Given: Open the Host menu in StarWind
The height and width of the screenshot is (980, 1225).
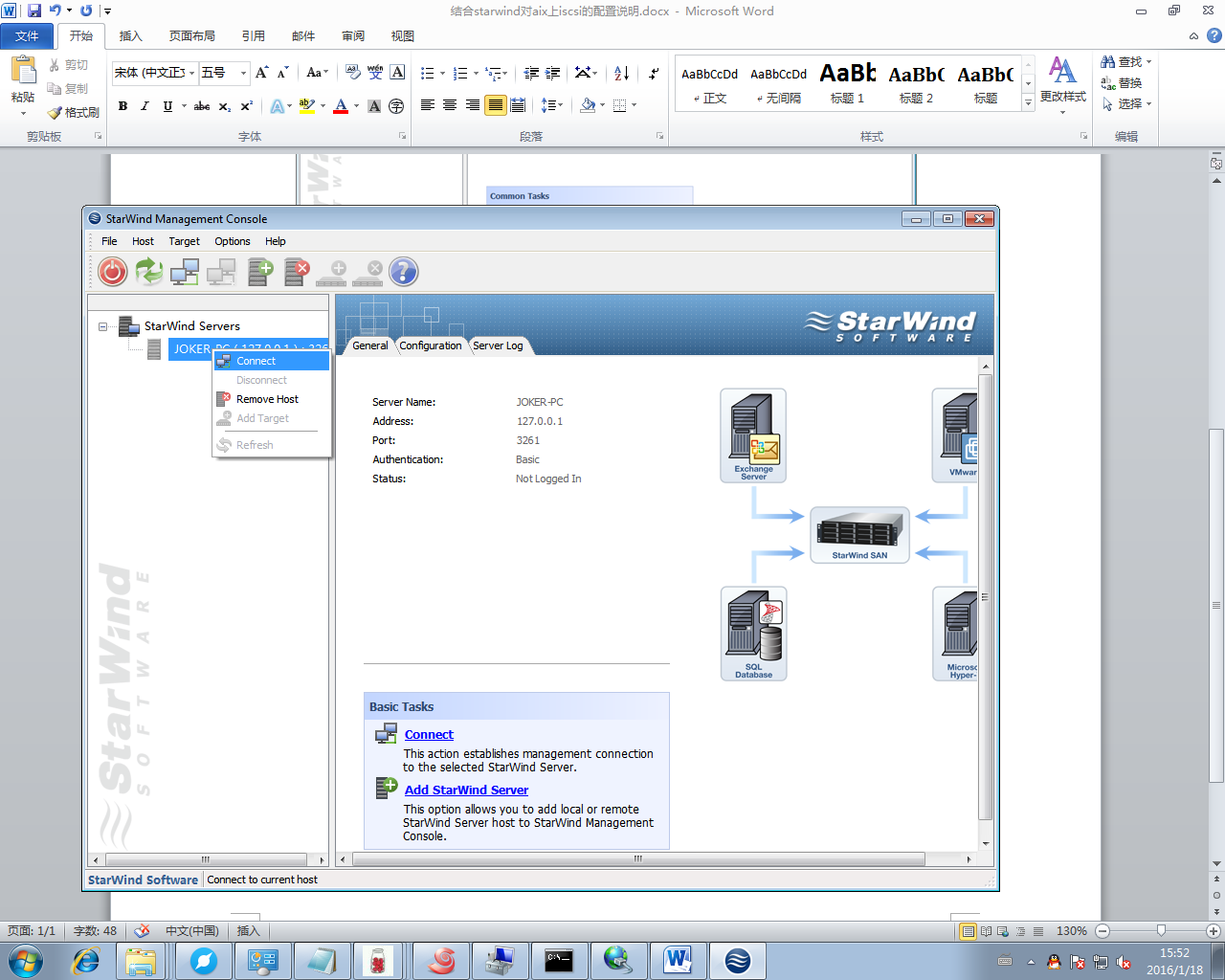Looking at the screenshot, I should (x=143, y=241).
